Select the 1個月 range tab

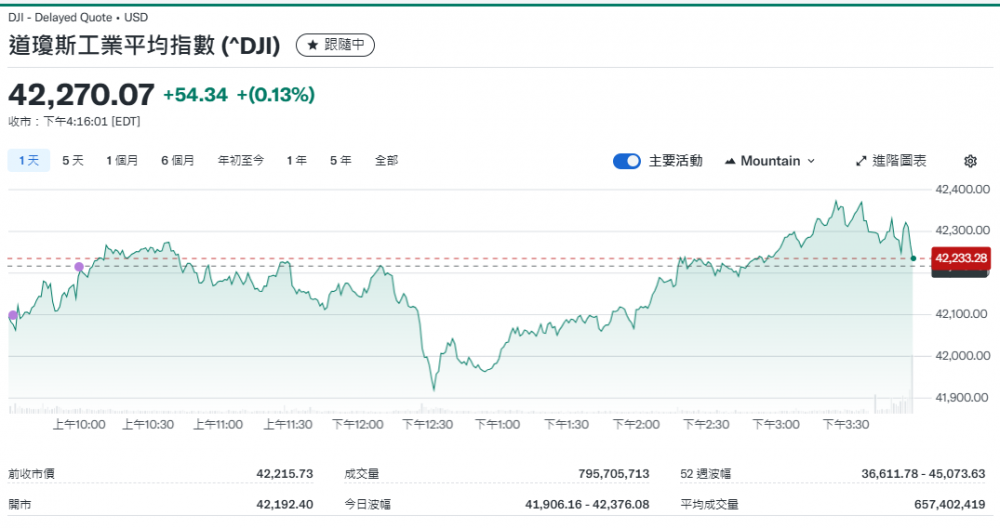pyautogui.click(x=122, y=160)
